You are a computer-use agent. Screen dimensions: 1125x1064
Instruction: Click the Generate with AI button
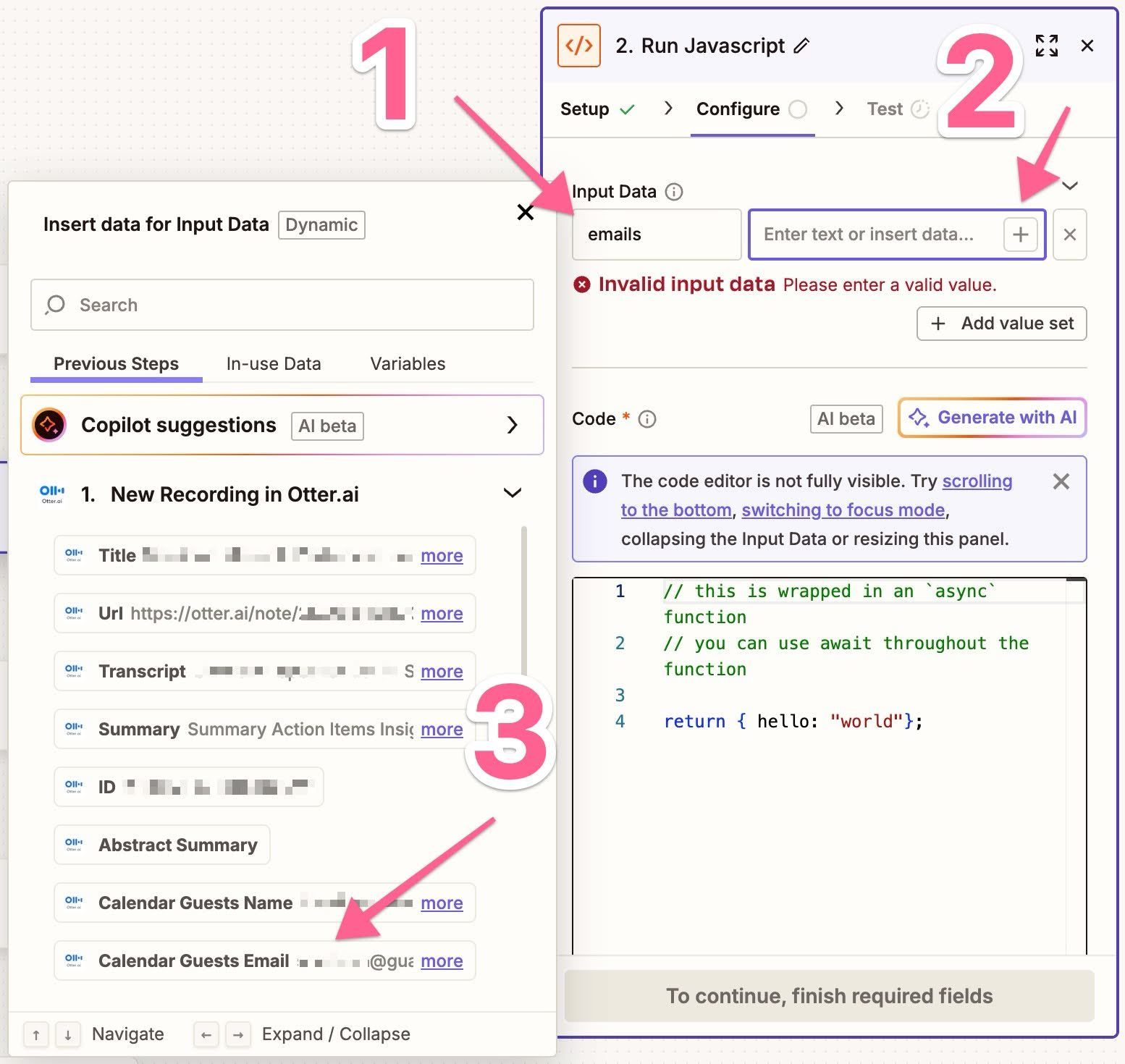click(x=992, y=418)
